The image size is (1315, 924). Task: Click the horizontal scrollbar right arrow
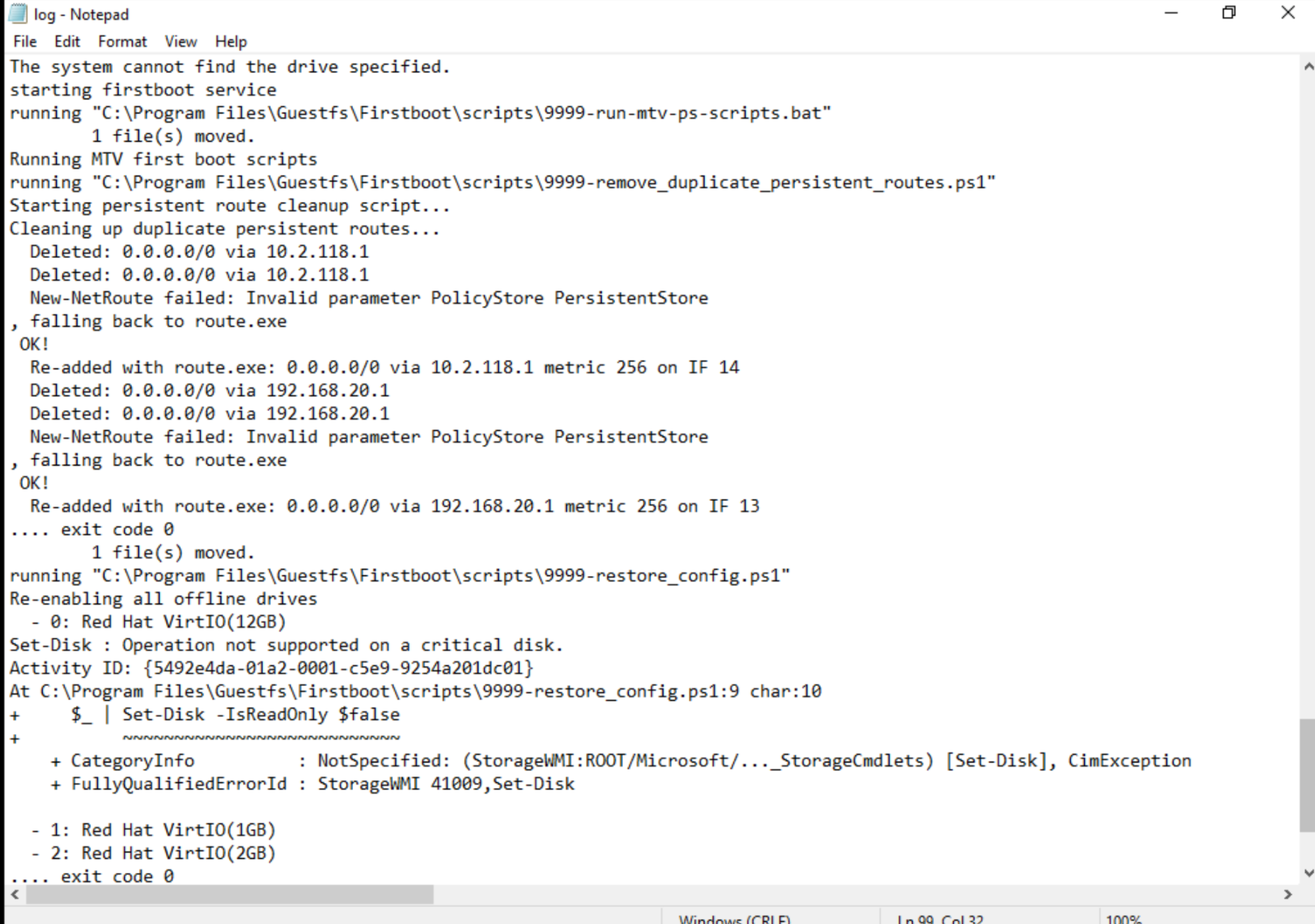coord(1288,894)
